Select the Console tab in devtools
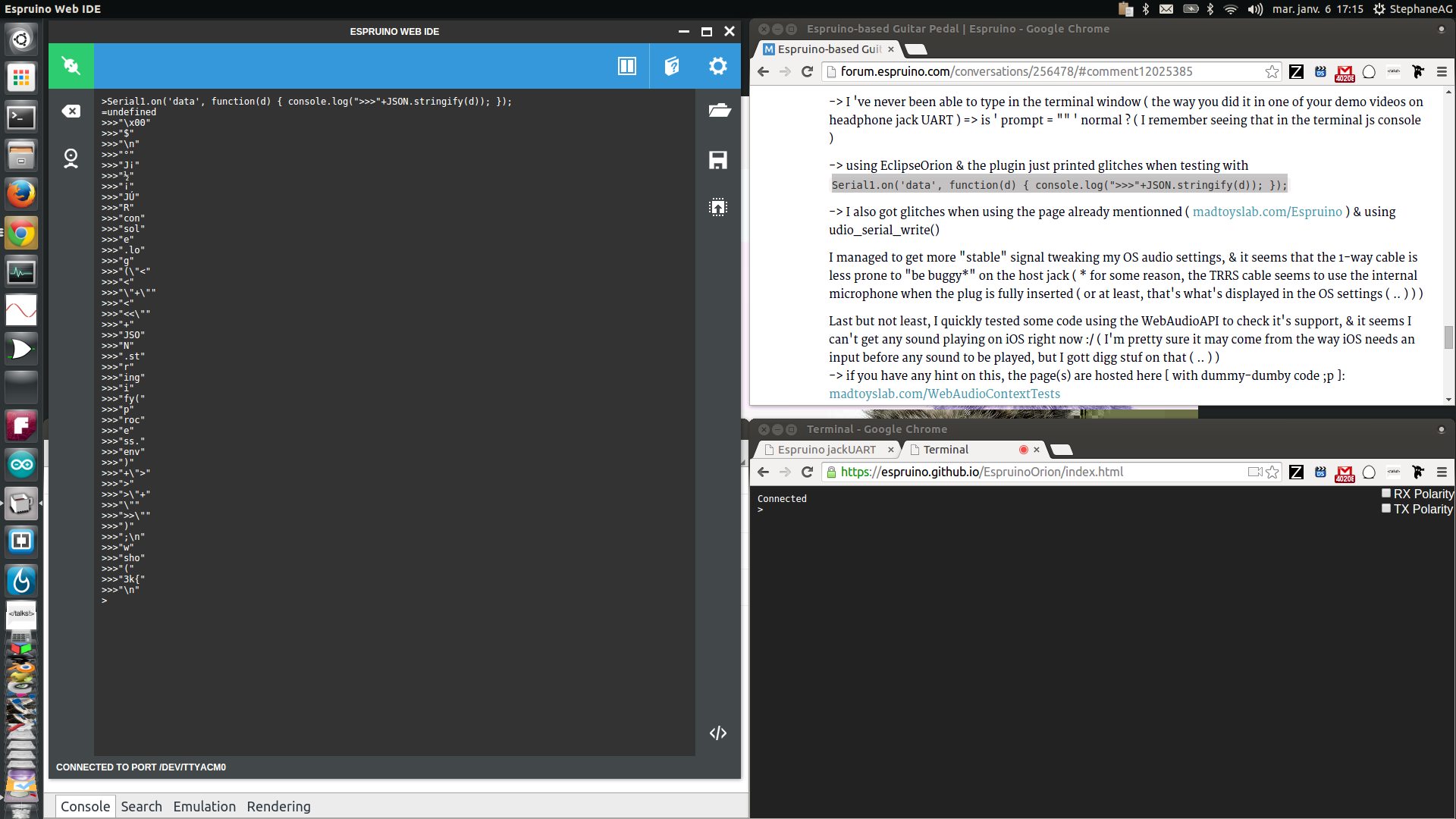Image resolution: width=1456 pixels, height=819 pixels. [x=86, y=806]
